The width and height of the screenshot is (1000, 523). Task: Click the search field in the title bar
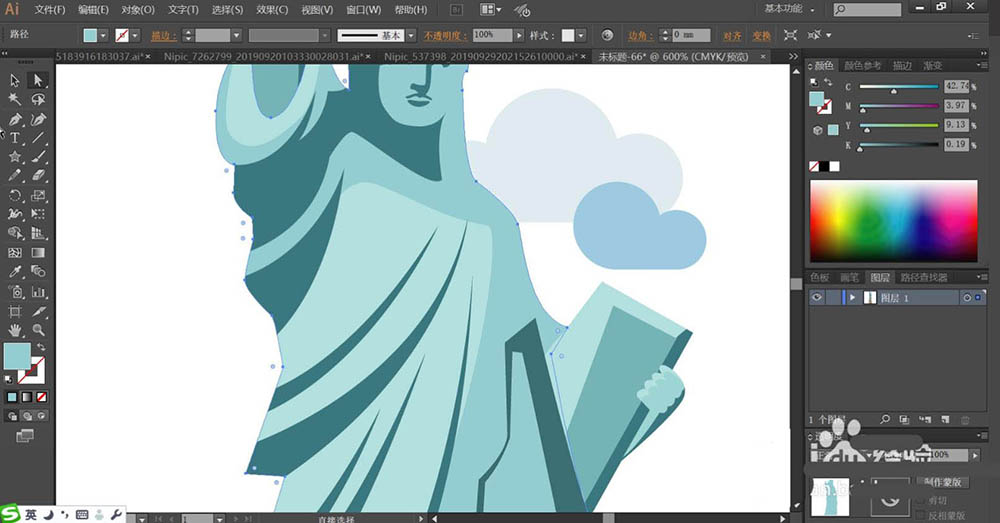click(x=867, y=10)
